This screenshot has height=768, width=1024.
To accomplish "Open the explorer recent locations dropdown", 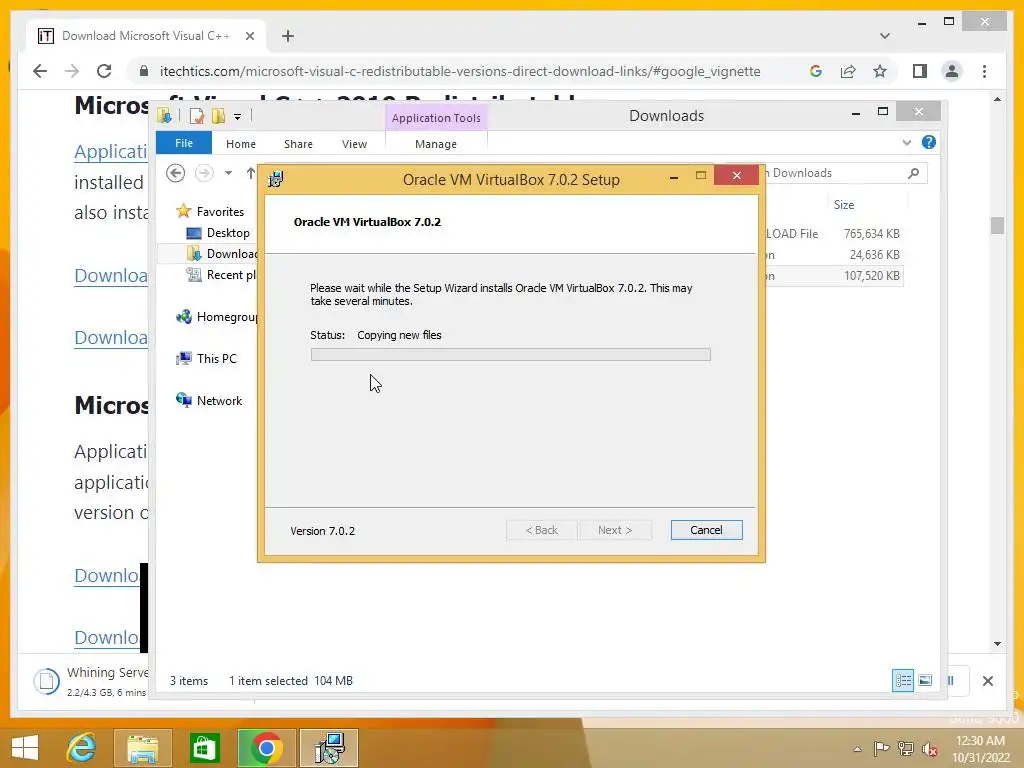I will [x=228, y=173].
